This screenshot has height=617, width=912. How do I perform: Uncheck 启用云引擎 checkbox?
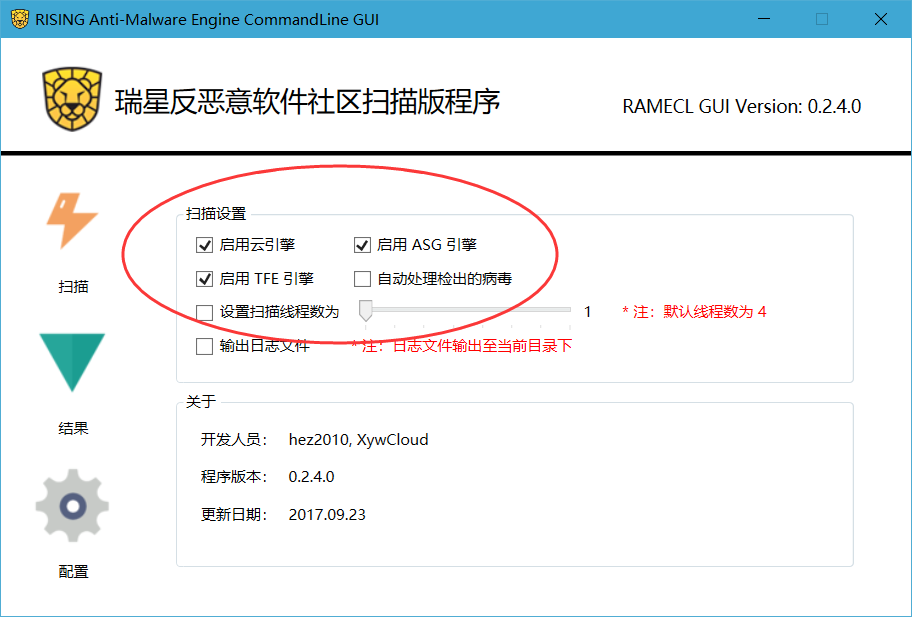click(204, 245)
